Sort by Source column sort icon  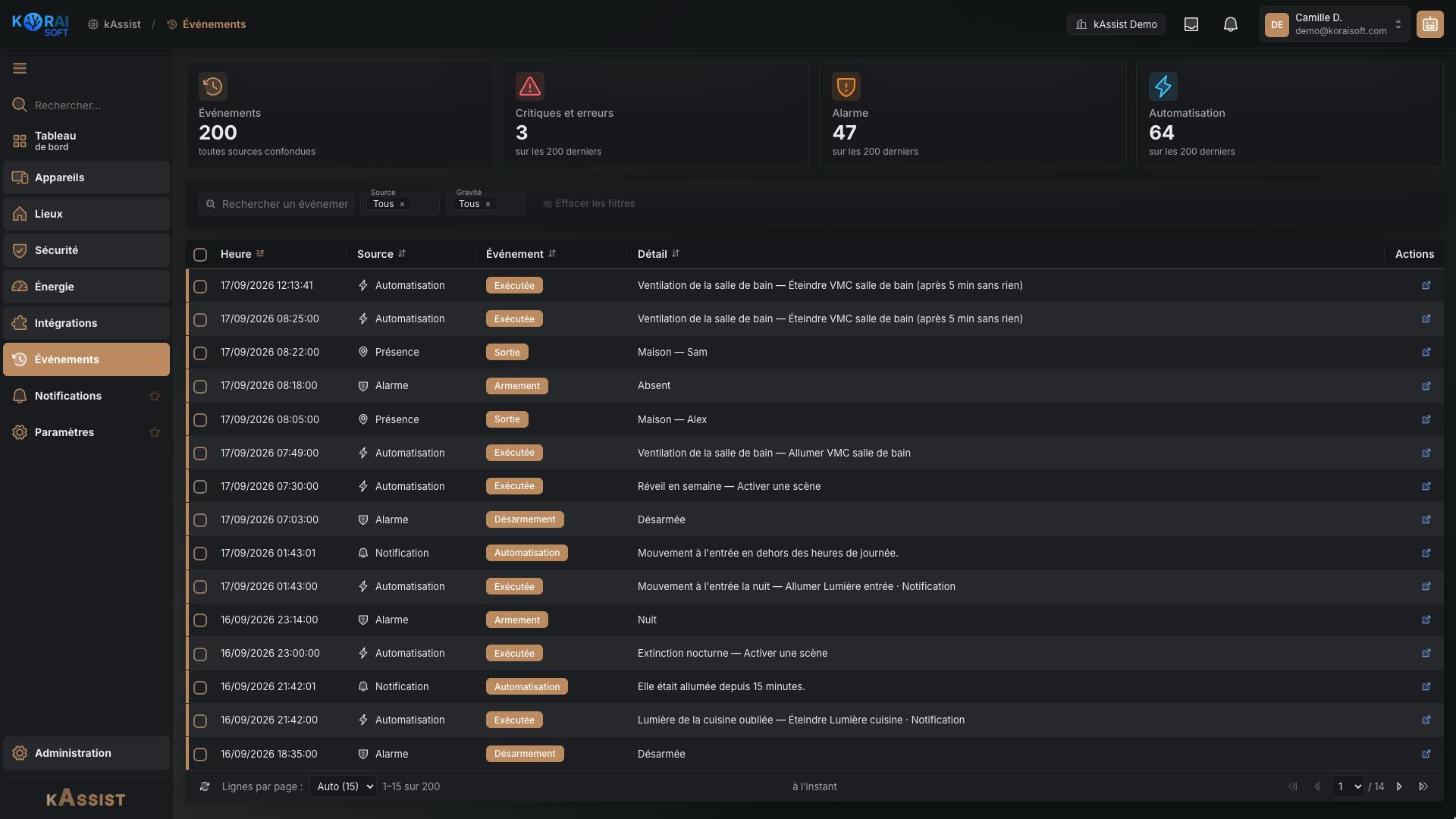(x=402, y=254)
